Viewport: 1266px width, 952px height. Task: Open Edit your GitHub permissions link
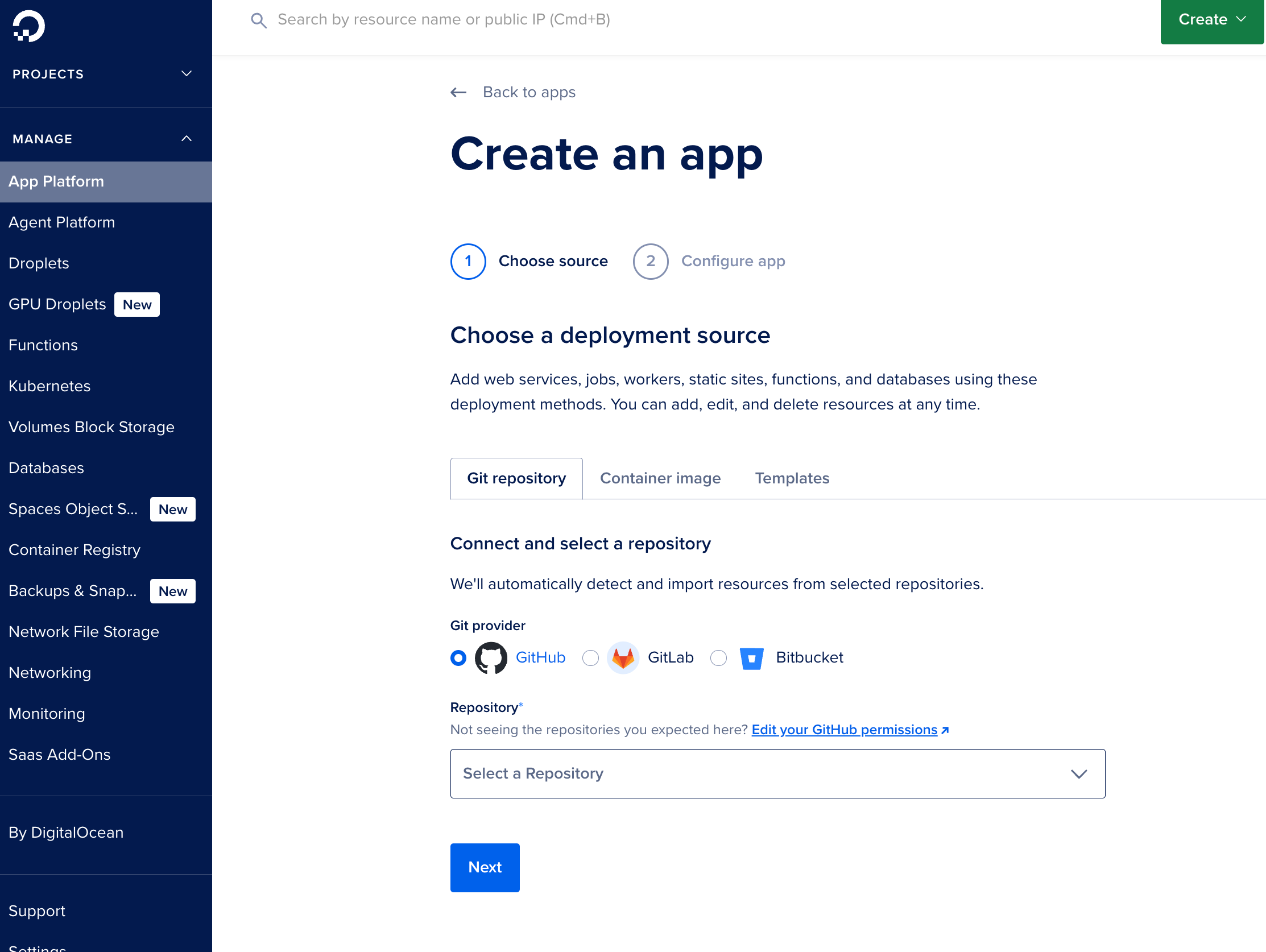pyautogui.click(x=843, y=729)
